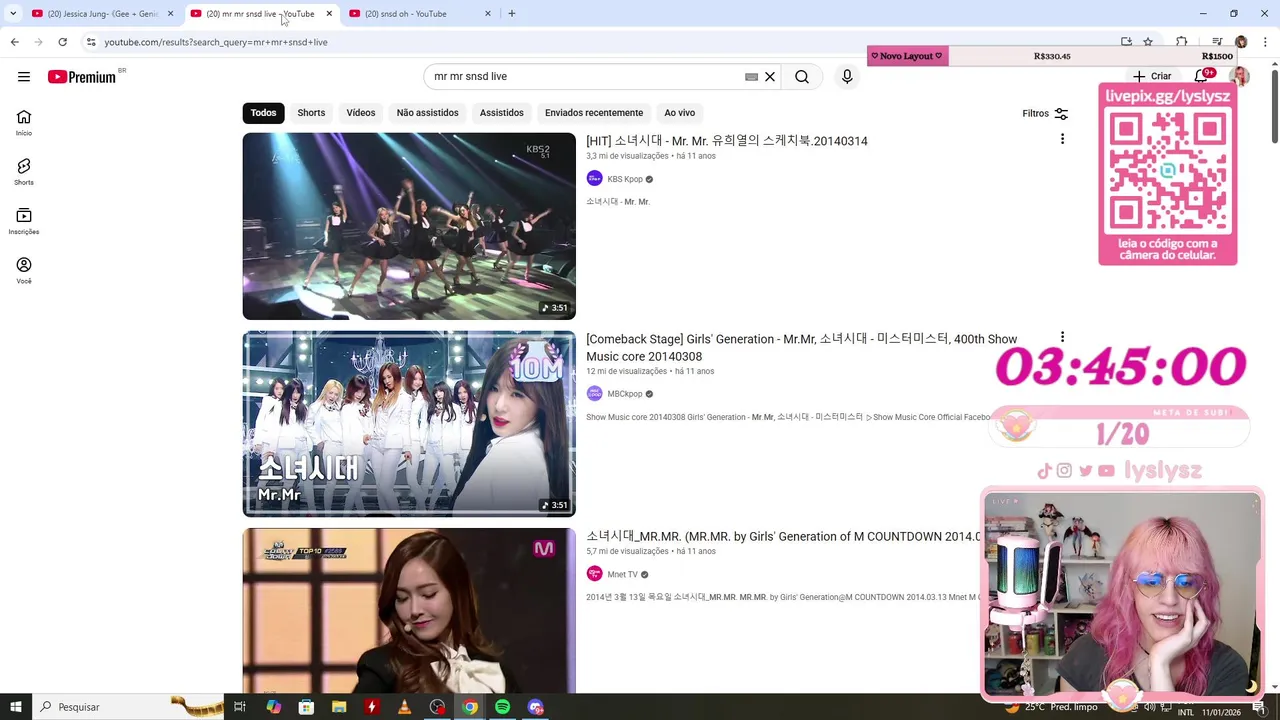
Task: Click the KBS Kpop channel avatar
Action: click(x=594, y=178)
